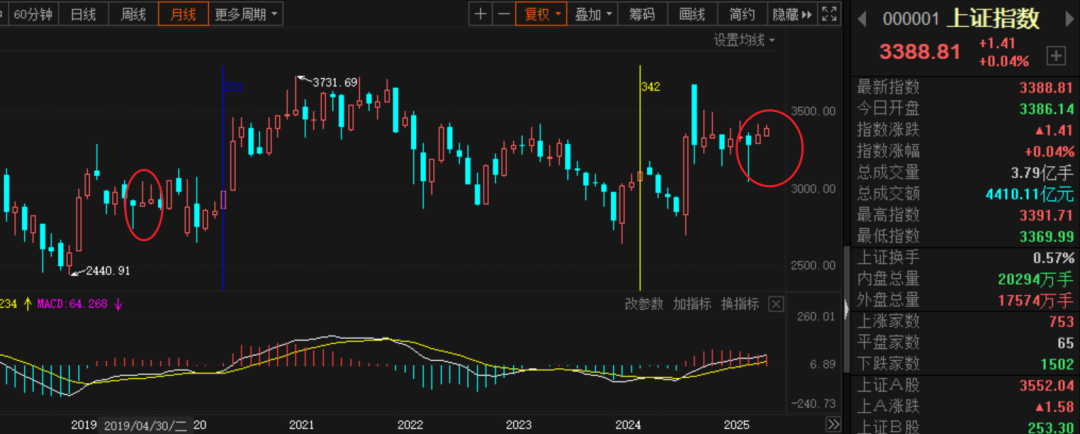Image resolution: width=1080 pixels, height=434 pixels.
Task: Click 隐藏 to hide side panel
Action: (793, 14)
